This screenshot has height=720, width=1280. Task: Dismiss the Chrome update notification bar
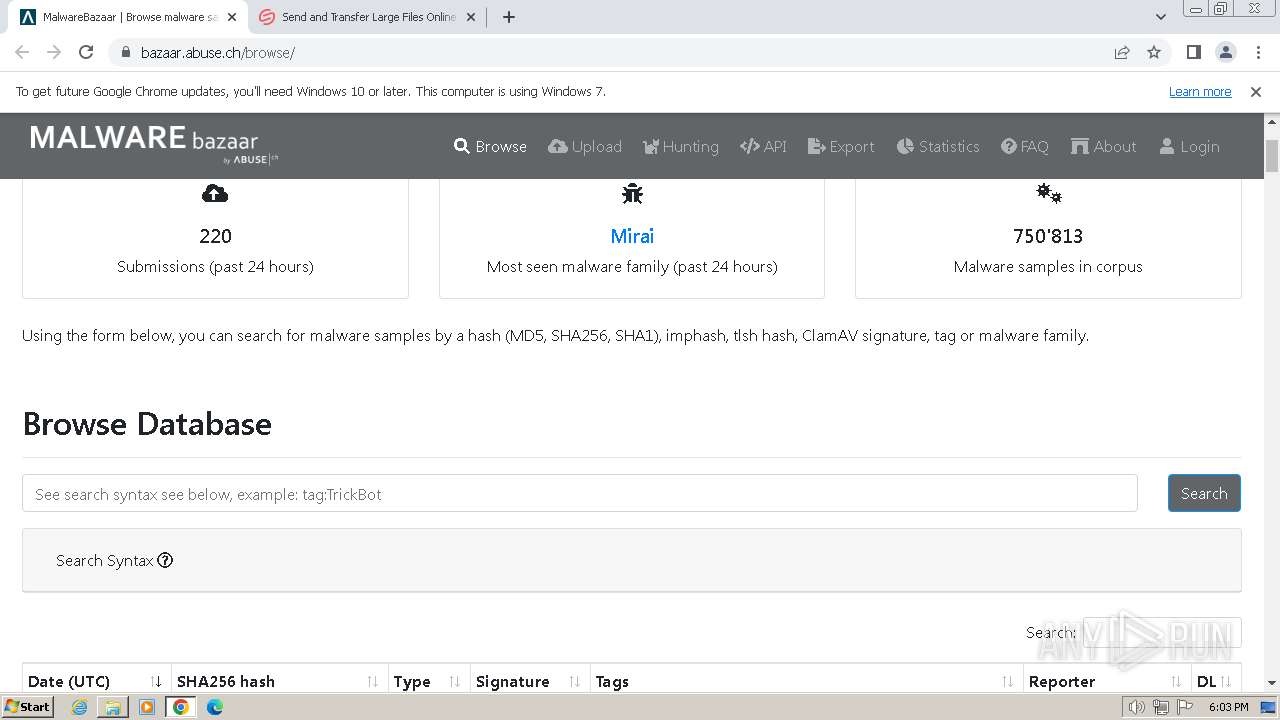pyautogui.click(x=1256, y=91)
